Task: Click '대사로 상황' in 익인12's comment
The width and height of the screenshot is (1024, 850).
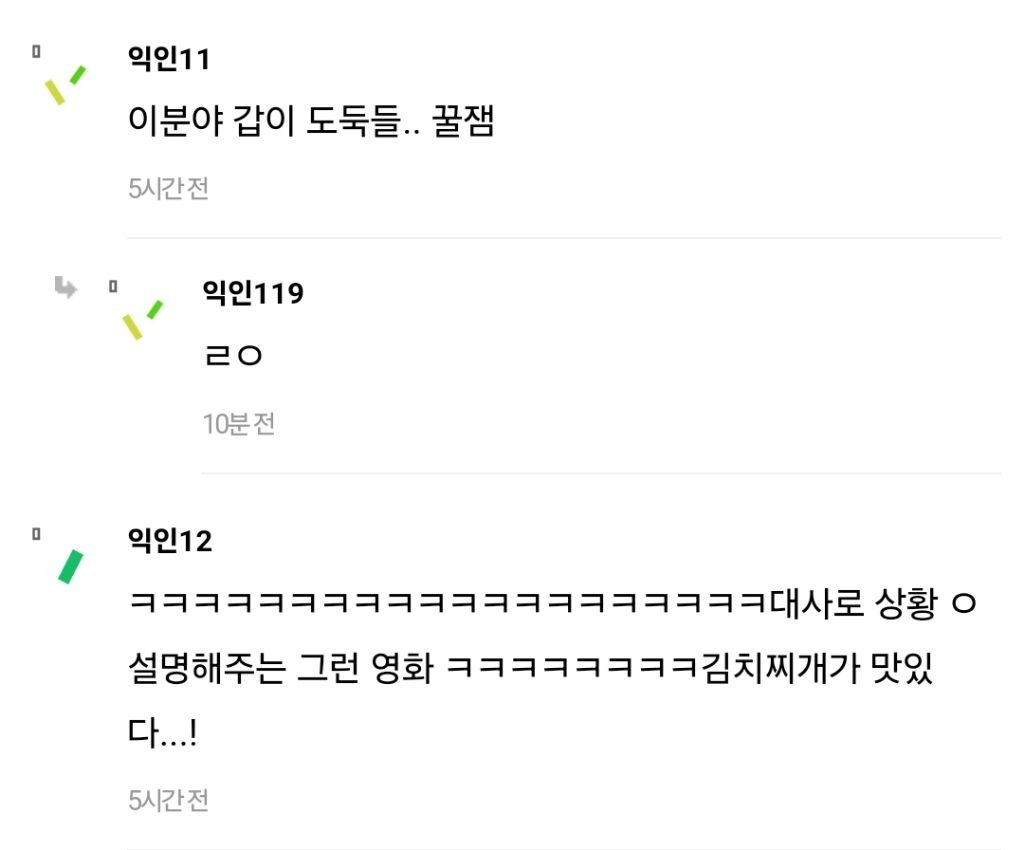Action: click(854, 603)
